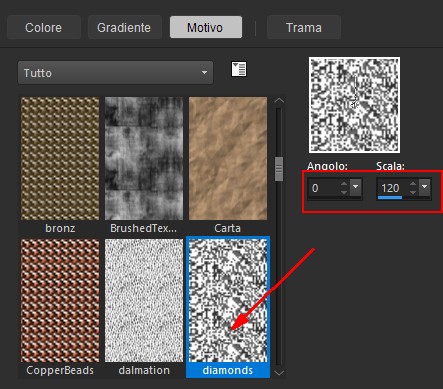The height and width of the screenshot is (389, 443).
Task: Click the large current pattern preview
Action: 354,105
